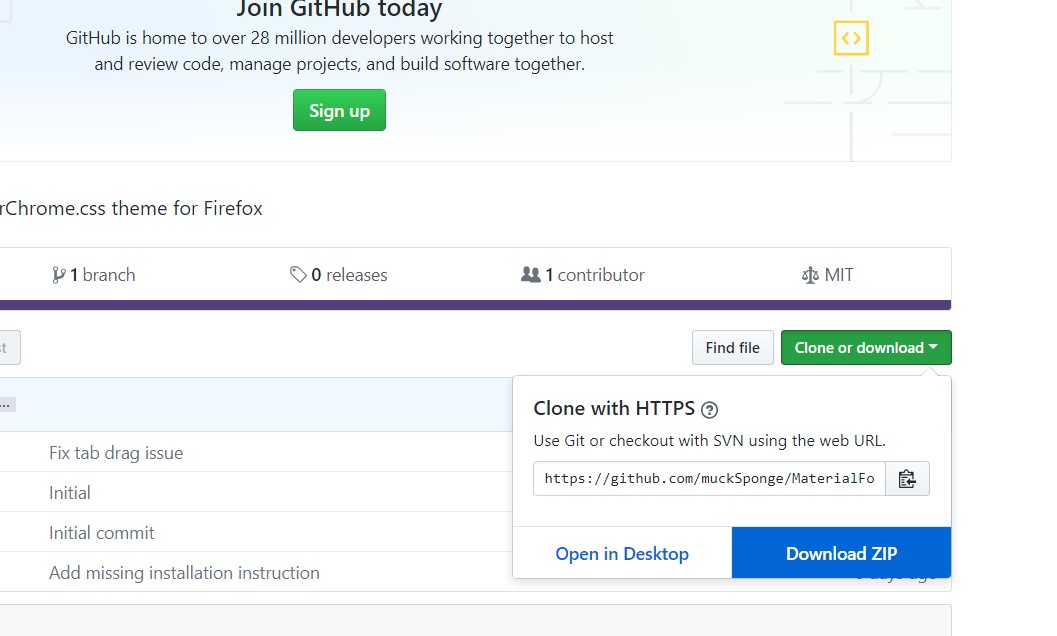Click the branch icon beside 1 branch
Viewport: 1057px width, 636px height.
pyautogui.click(x=59, y=275)
